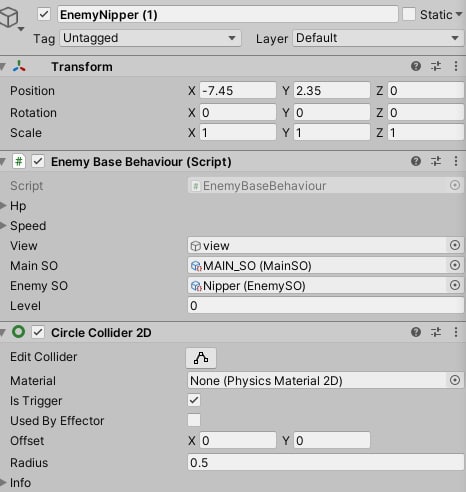The image size is (466, 492).
Task: Open the Layer dropdown showing Default
Action: (378, 38)
